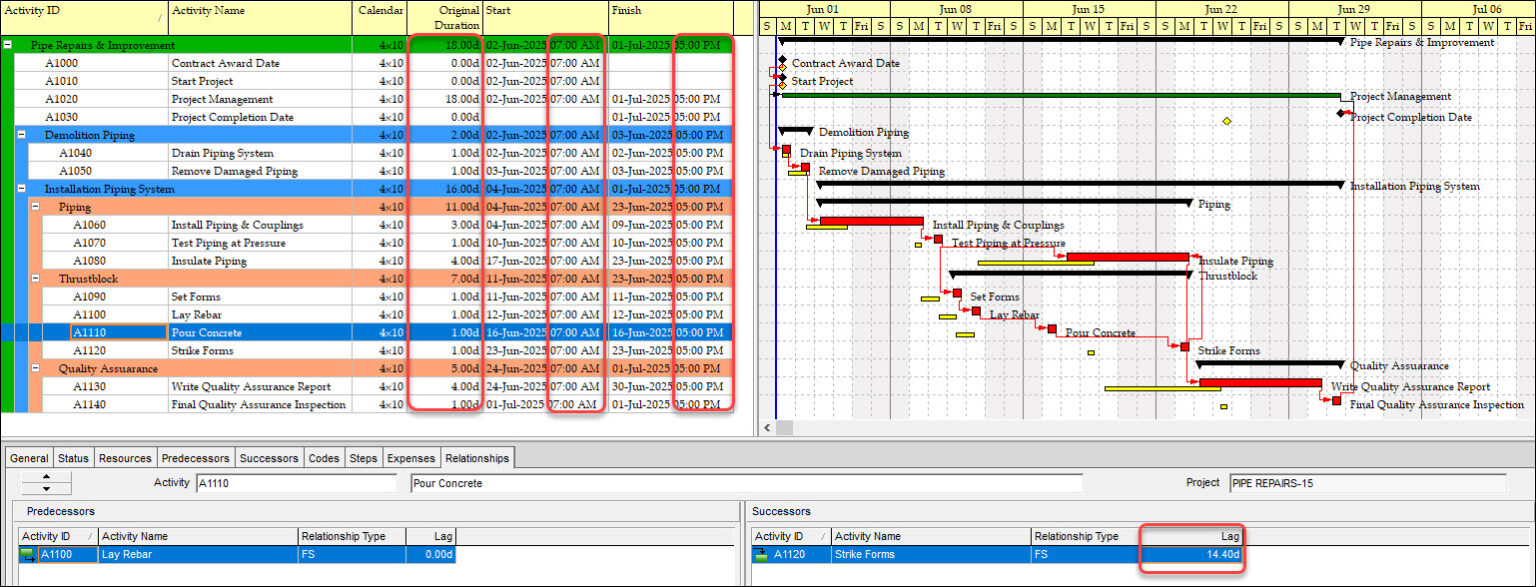Collapse the Piping subgroup
The image size is (1536, 587).
pyautogui.click(x=34, y=206)
